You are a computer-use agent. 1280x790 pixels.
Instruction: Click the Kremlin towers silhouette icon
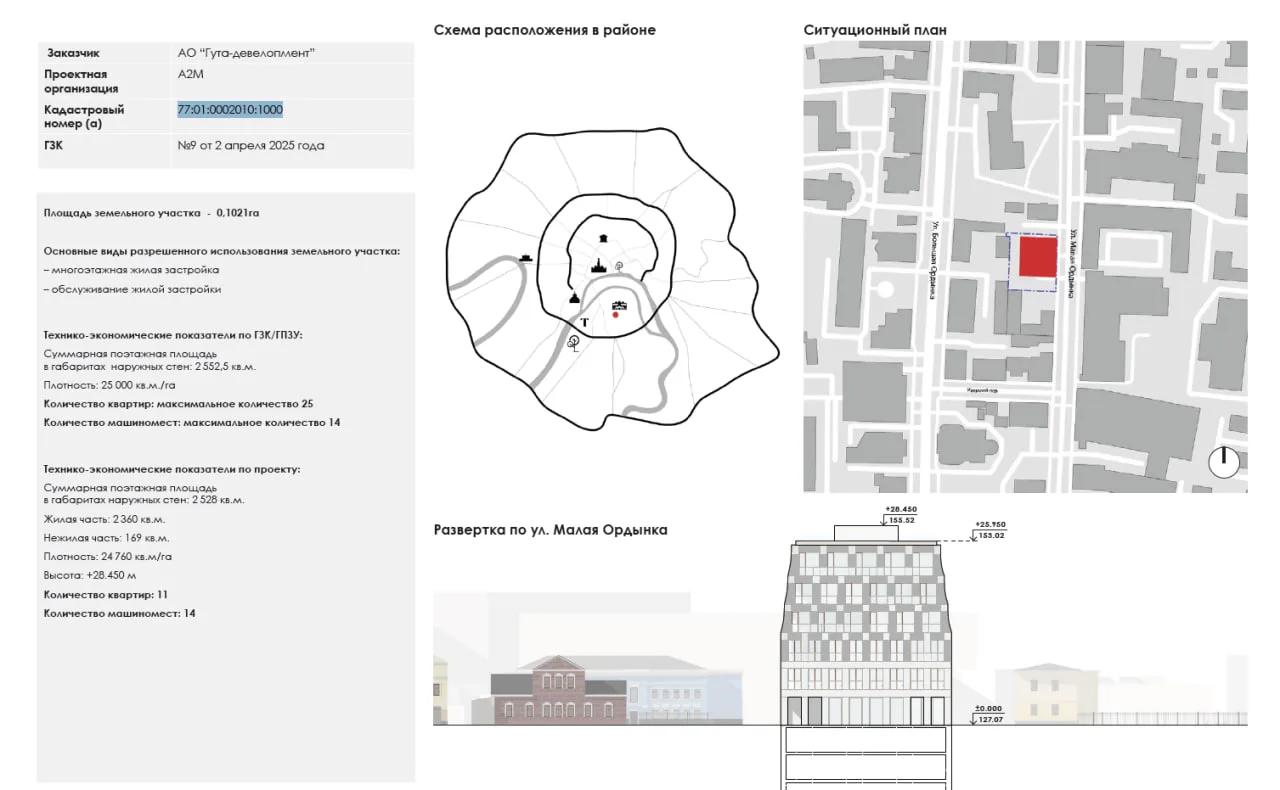pyautogui.click(x=598, y=267)
